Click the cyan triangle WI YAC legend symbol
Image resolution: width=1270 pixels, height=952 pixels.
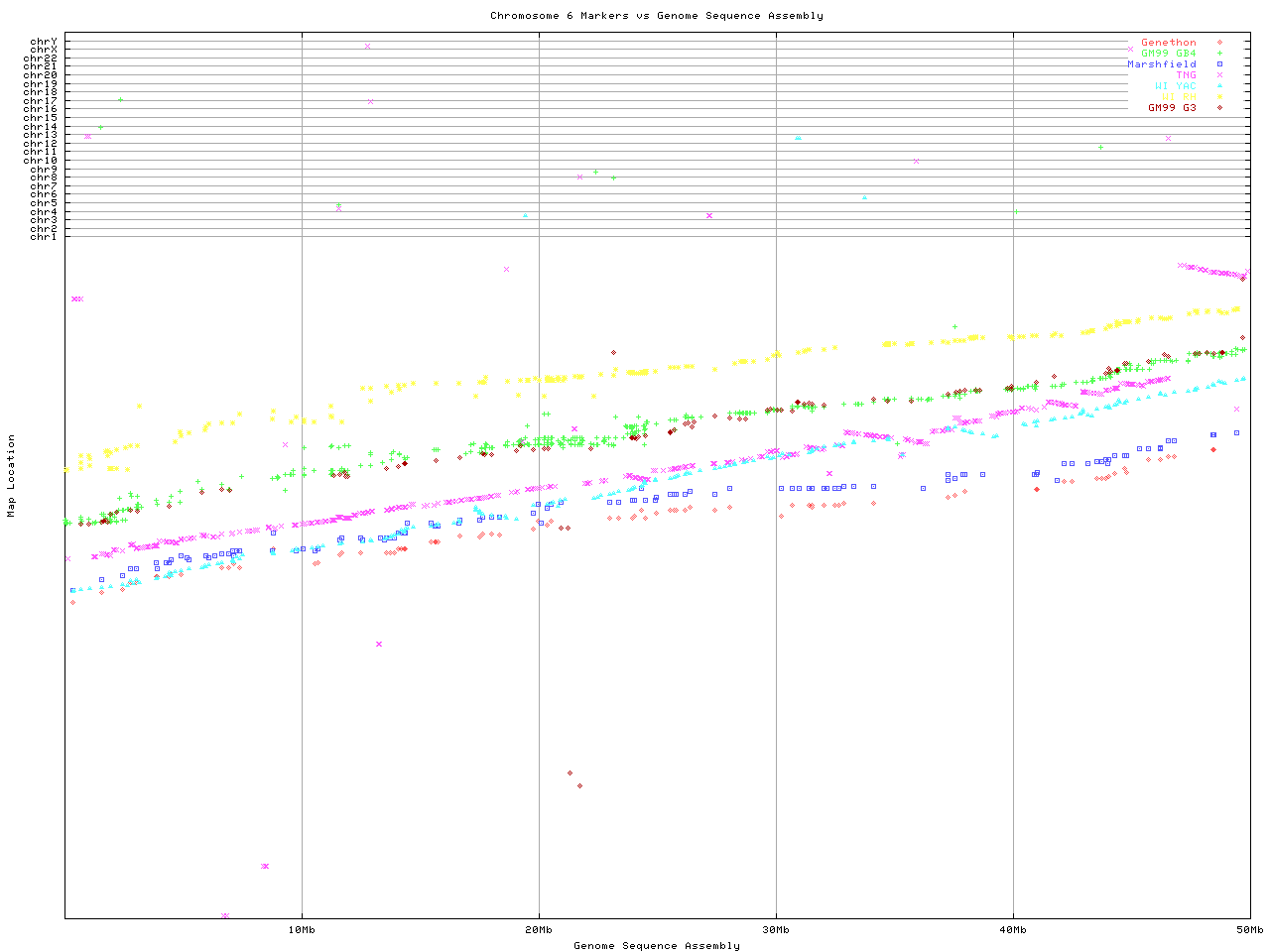(x=1219, y=86)
